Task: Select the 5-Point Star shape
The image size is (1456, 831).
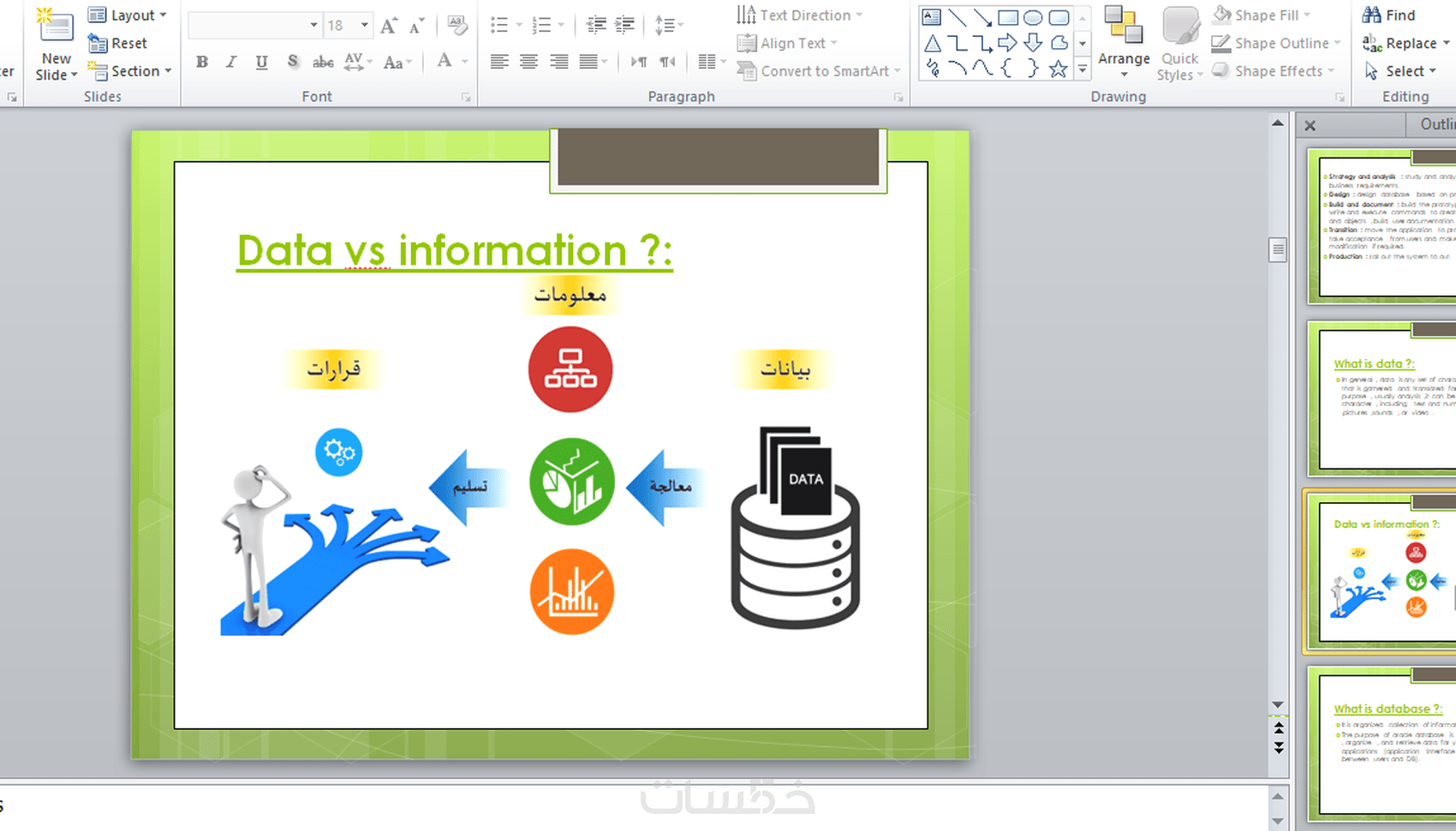Action: 1059,69
